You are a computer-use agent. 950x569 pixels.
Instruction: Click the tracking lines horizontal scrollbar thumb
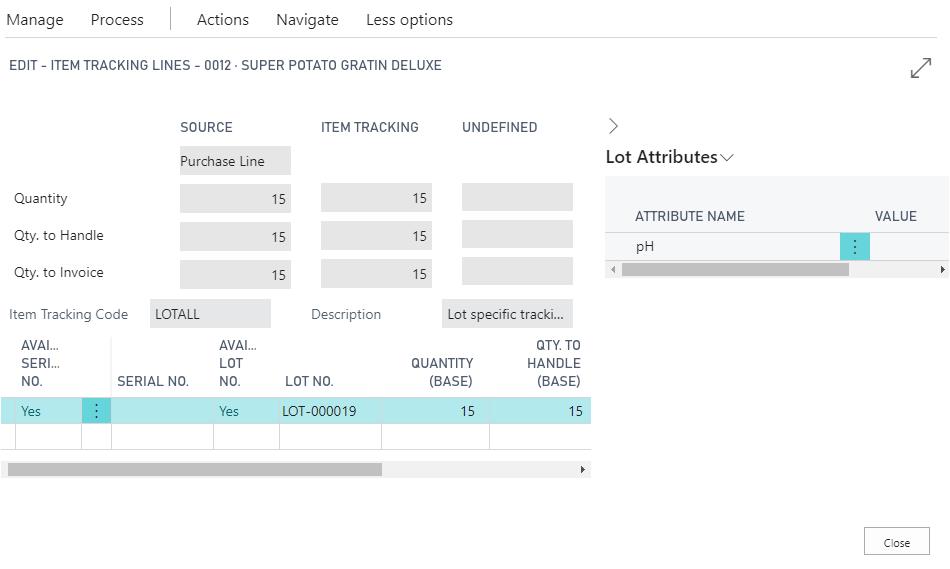[x=195, y=469]
